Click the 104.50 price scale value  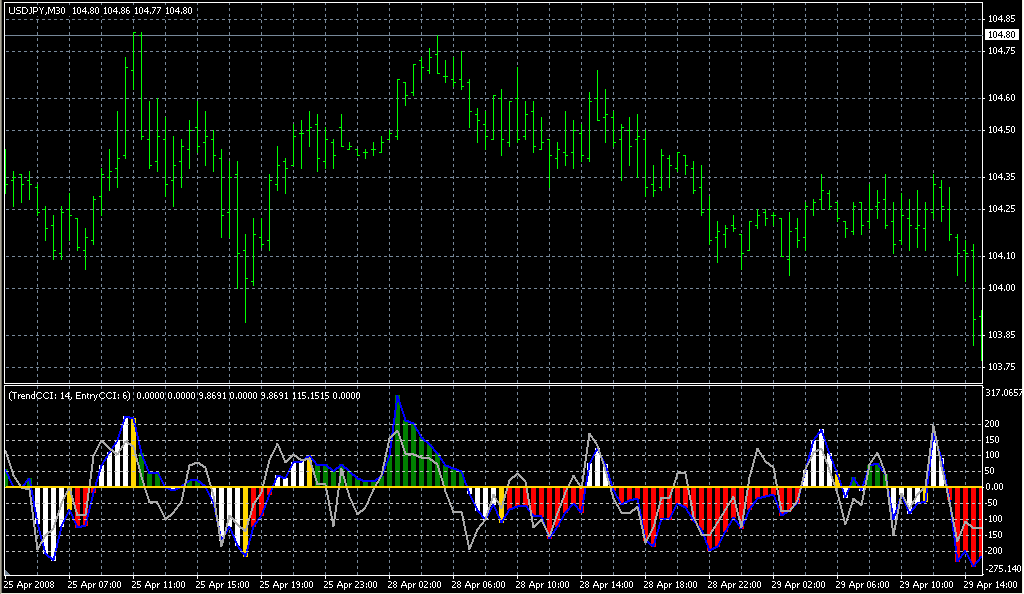pos(1002,130)
